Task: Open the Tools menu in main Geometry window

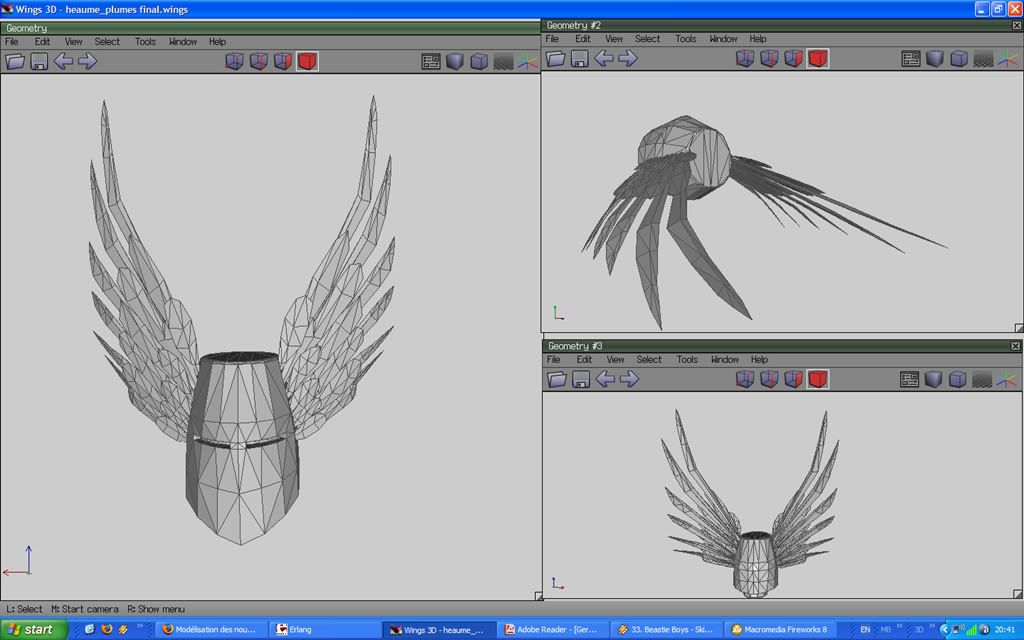Action: tap(146, 42)
